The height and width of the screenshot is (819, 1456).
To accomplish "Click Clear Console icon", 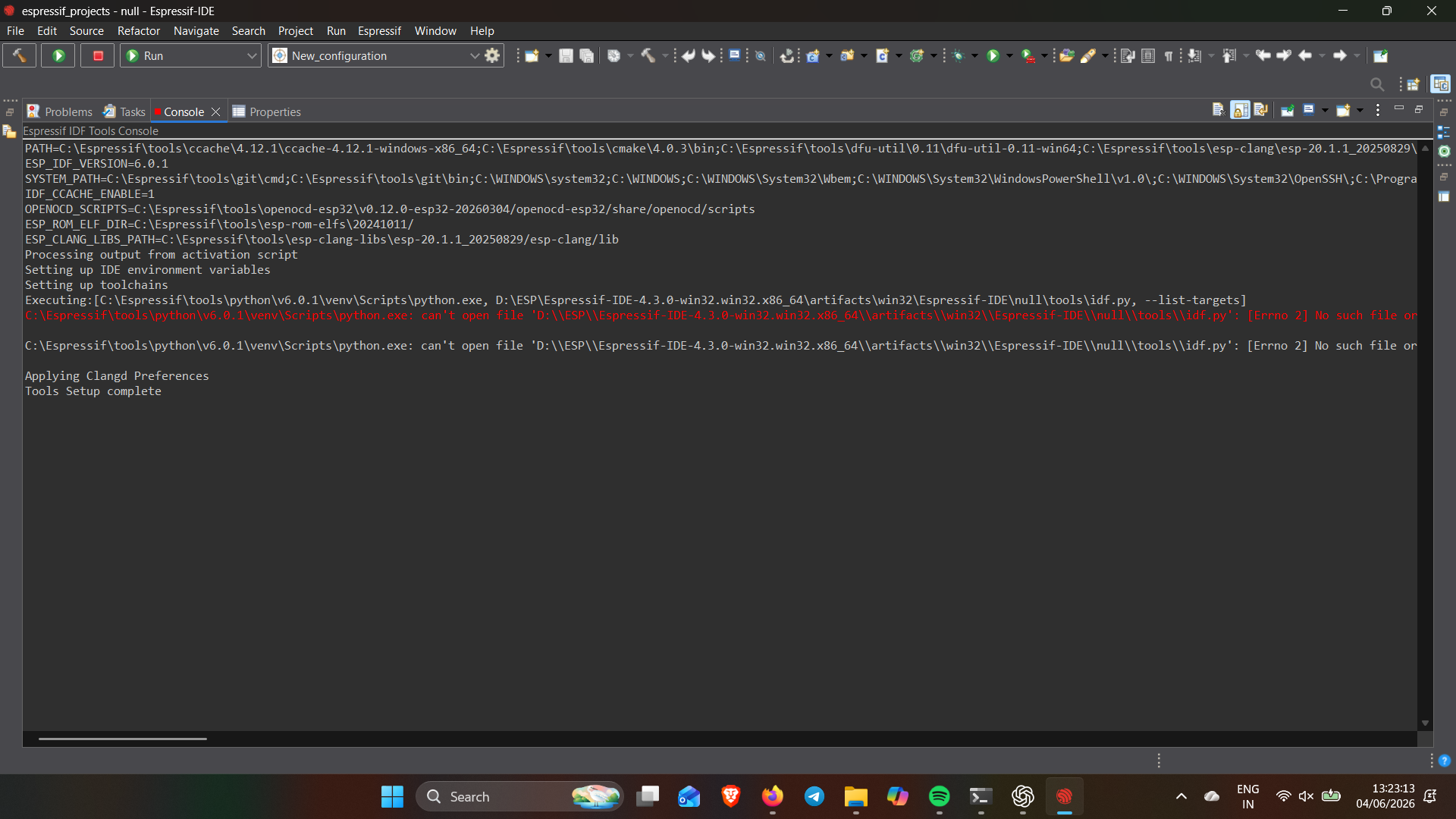I will click(x=1219, y=110).
